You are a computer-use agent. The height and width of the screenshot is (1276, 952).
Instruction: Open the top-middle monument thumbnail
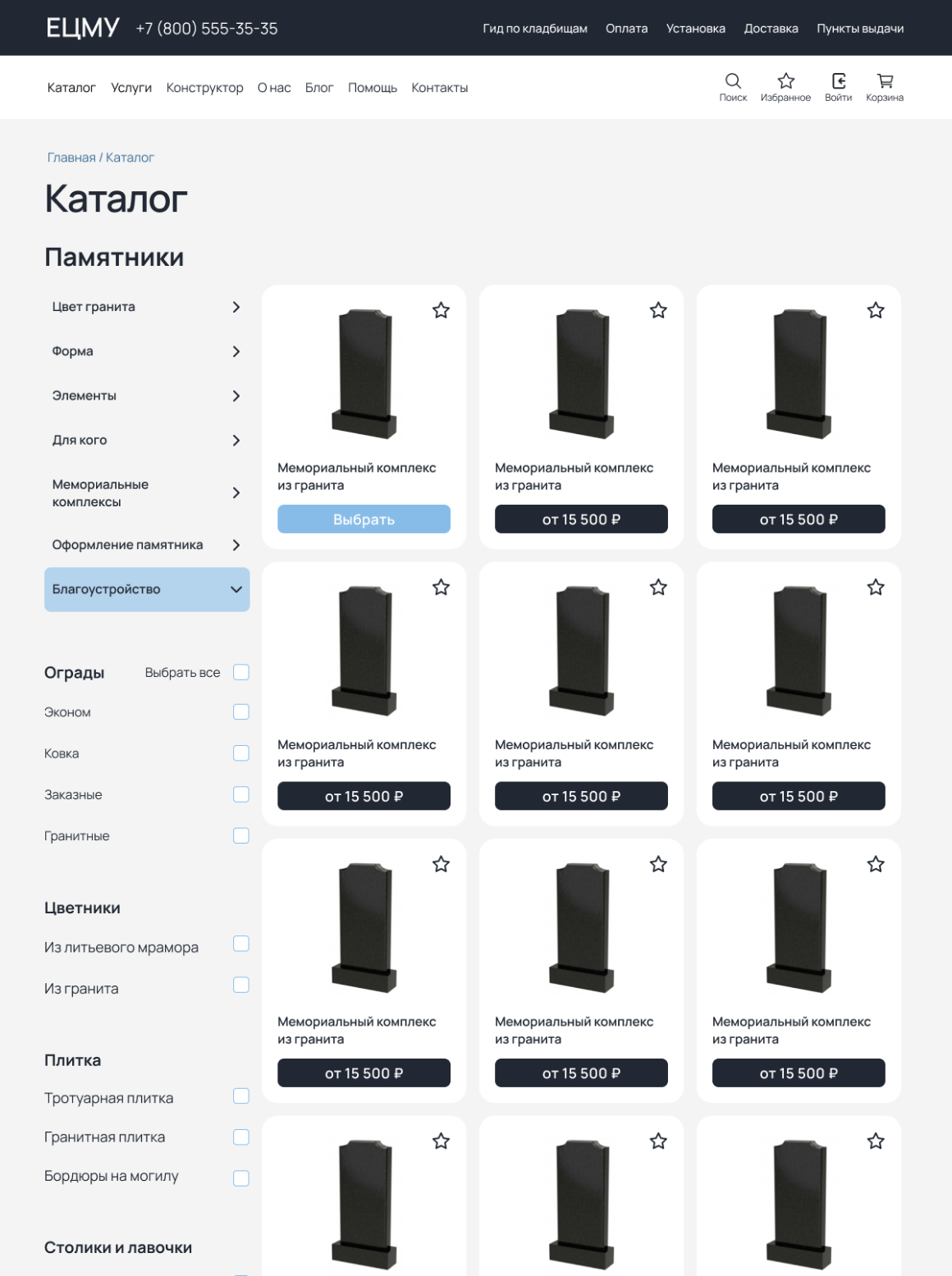(581, 374)
